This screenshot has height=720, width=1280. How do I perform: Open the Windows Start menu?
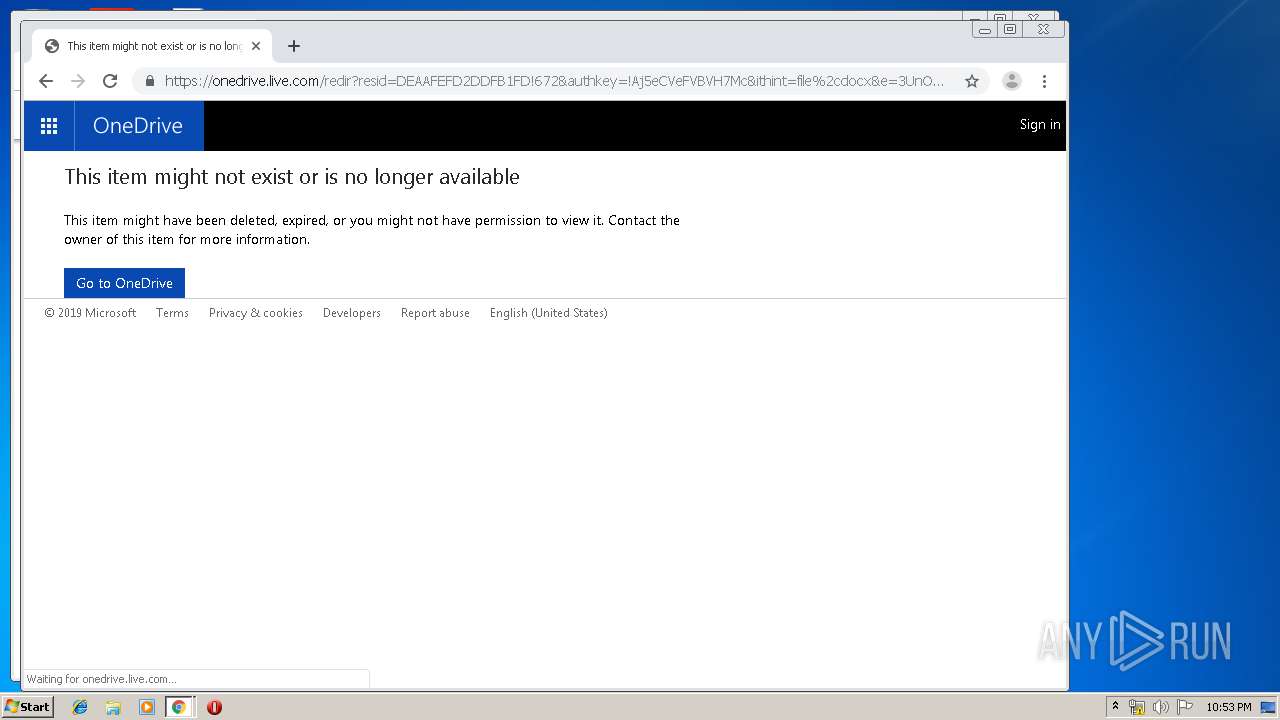27,707
